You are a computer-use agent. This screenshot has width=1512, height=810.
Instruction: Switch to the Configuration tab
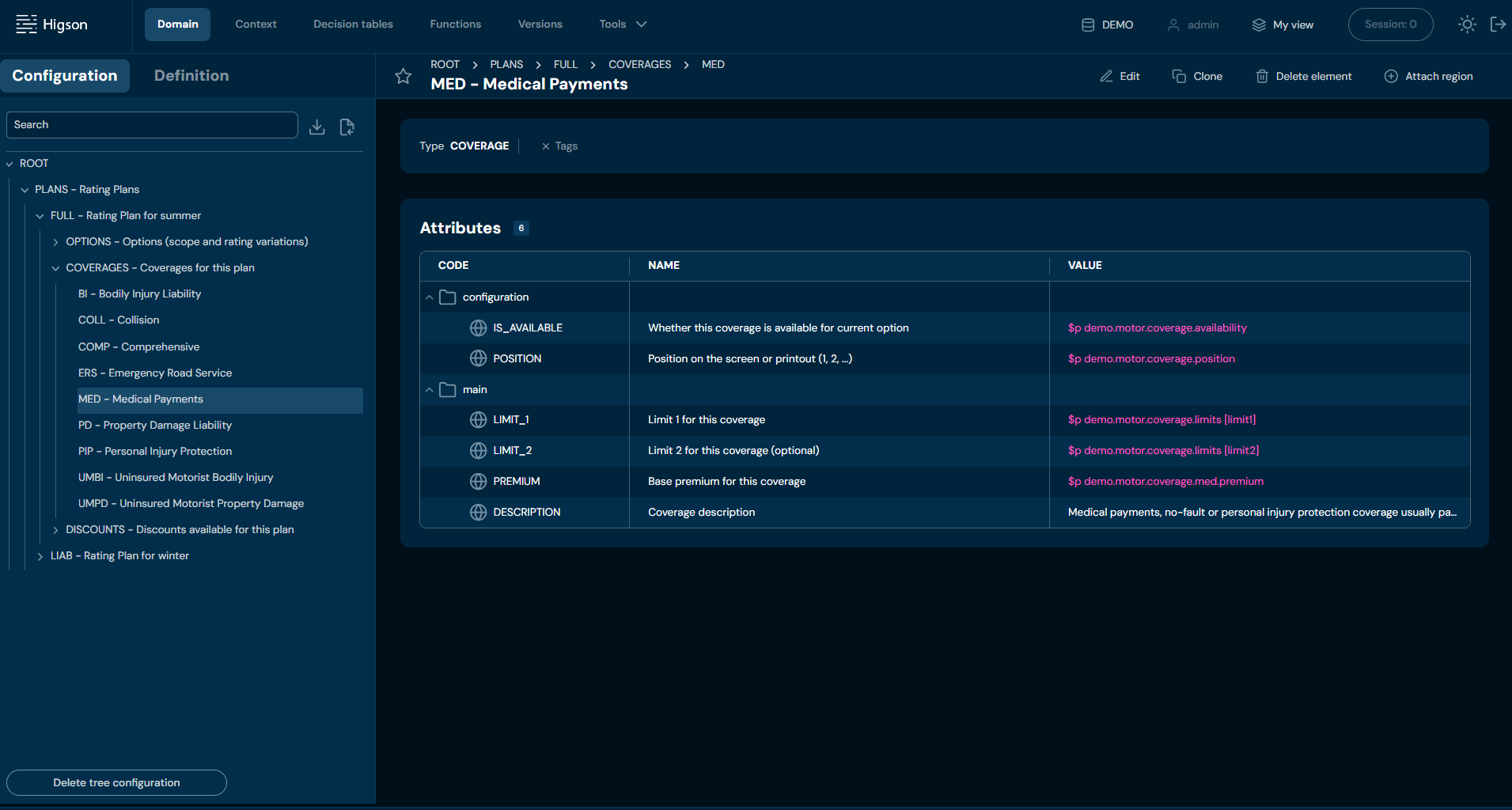point(65,76)
